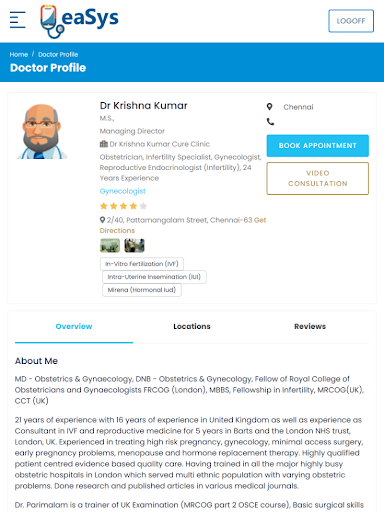Select the In-Vitro Fertilization (IVF) tag
384x512 pixels.
click(x=142, y=264)
